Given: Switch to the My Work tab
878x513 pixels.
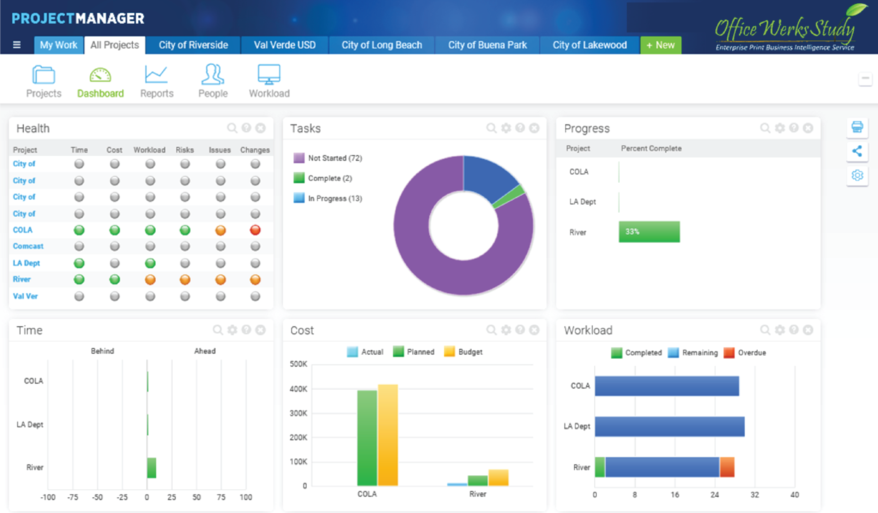Looking at the screenshot, I should coord(58,45).
